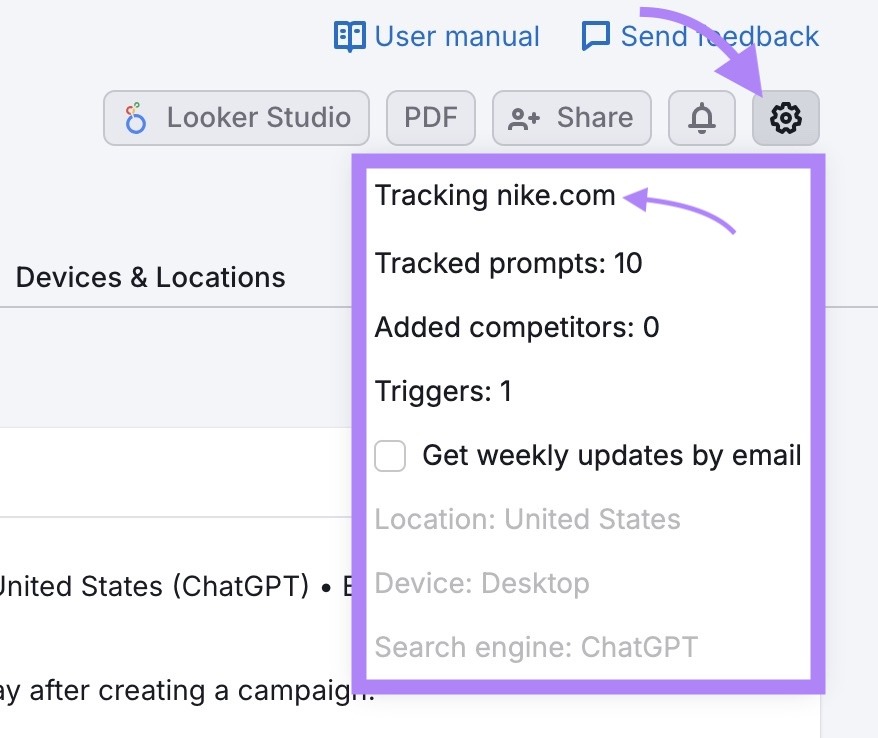Click the notification bell icon

tap(701, 117)
